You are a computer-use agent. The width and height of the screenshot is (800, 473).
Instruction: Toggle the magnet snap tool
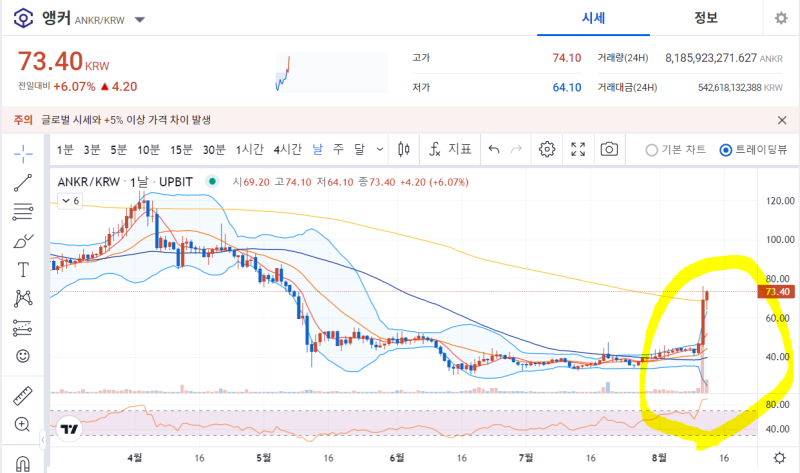(23, 463)
